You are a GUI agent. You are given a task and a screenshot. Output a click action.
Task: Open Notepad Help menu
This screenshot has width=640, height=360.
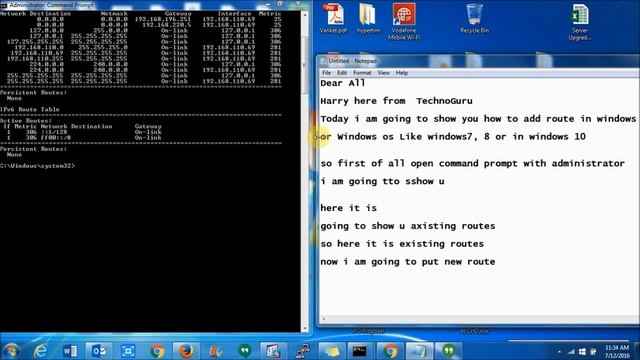[x=402, y=73]
